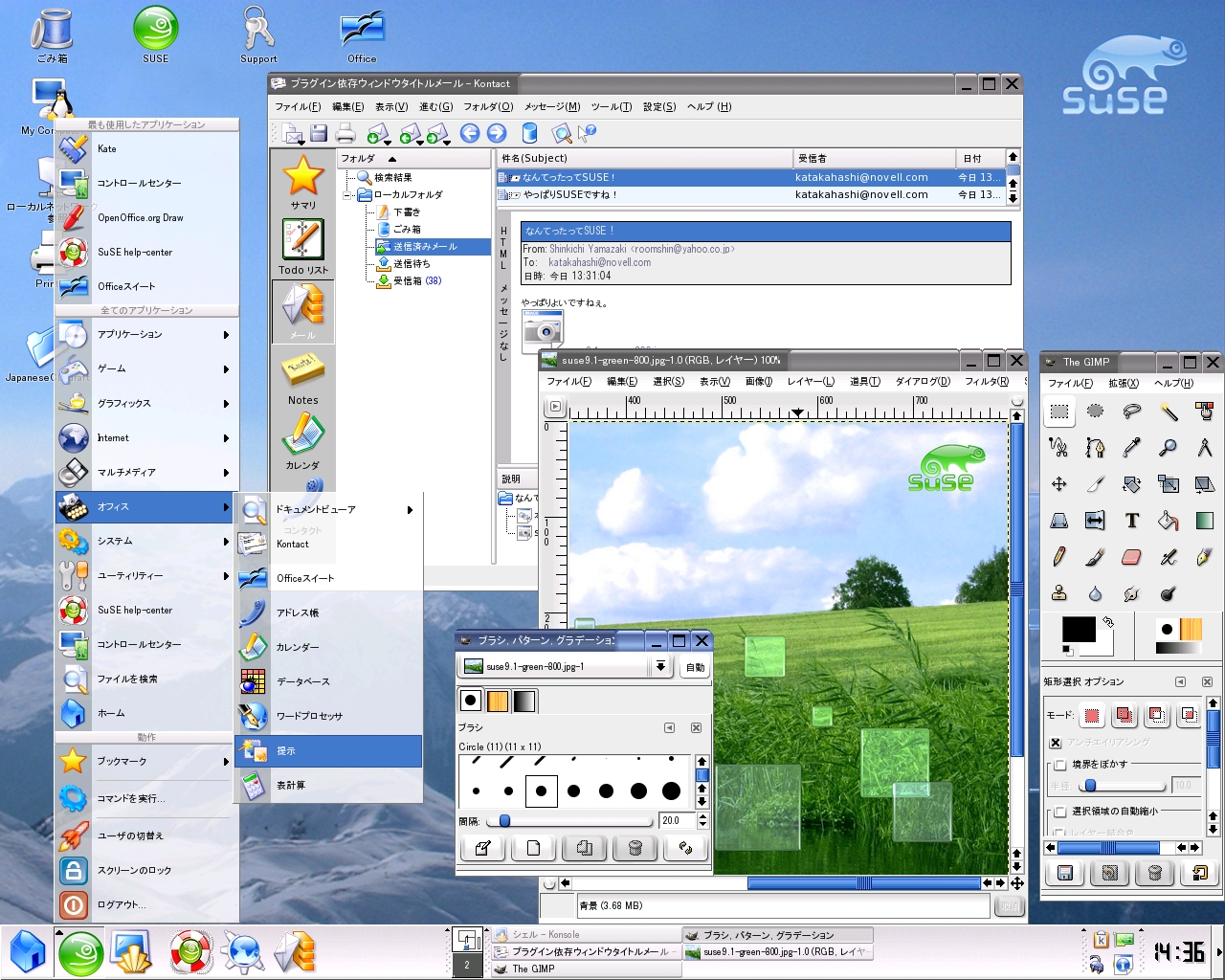
Task: Select the Ellipse Select tool in GIMP toolbox
Action: (x=1096, y=412)
